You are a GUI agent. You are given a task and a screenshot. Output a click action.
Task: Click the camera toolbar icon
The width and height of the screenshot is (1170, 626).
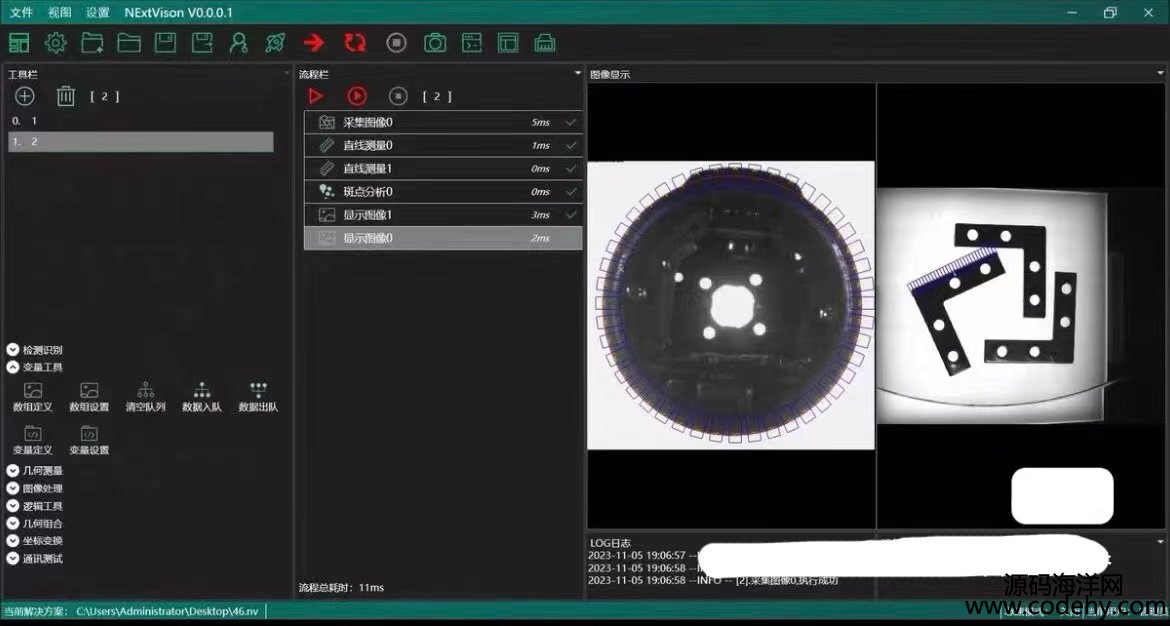coord(435,43)
